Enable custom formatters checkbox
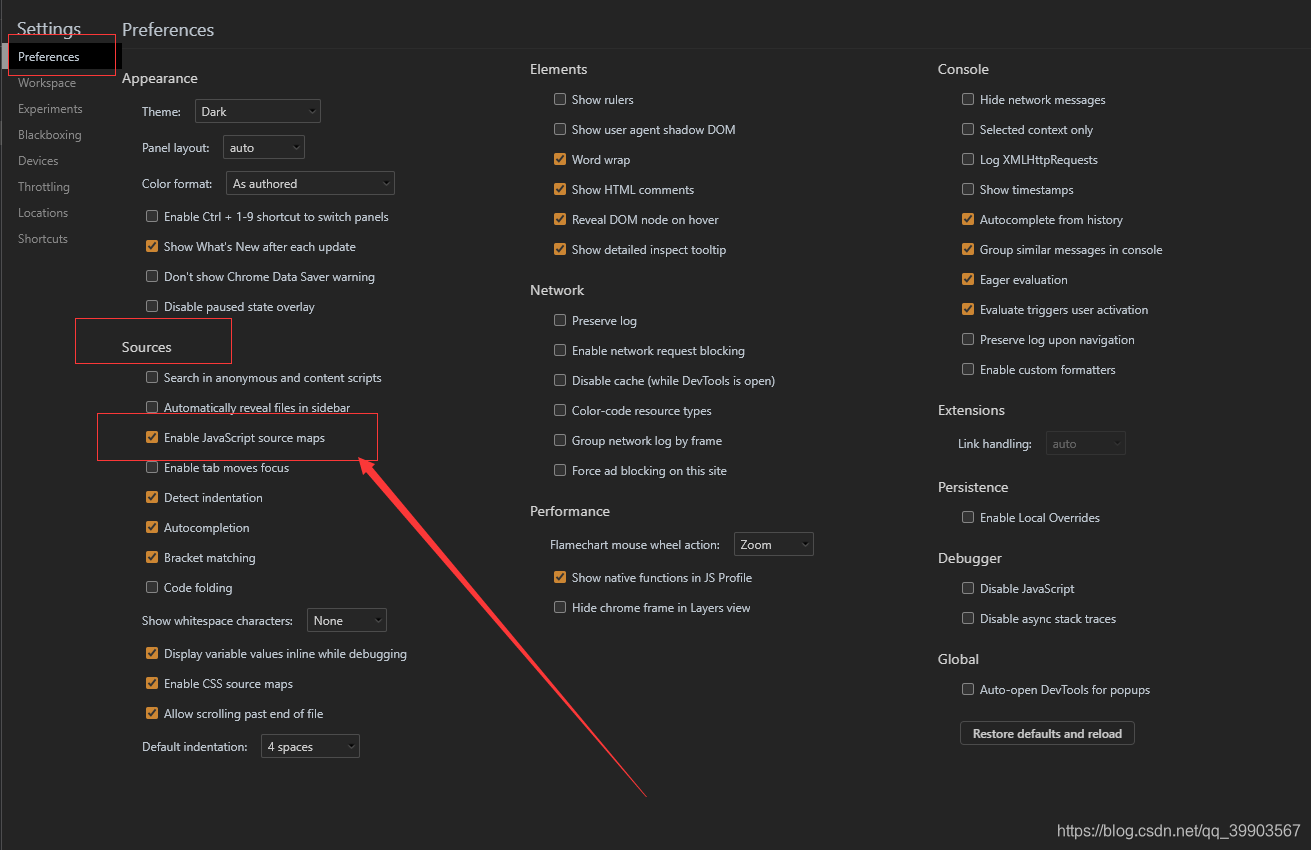The height and width of the screenshot is (850, 1311). coord(968,369)
